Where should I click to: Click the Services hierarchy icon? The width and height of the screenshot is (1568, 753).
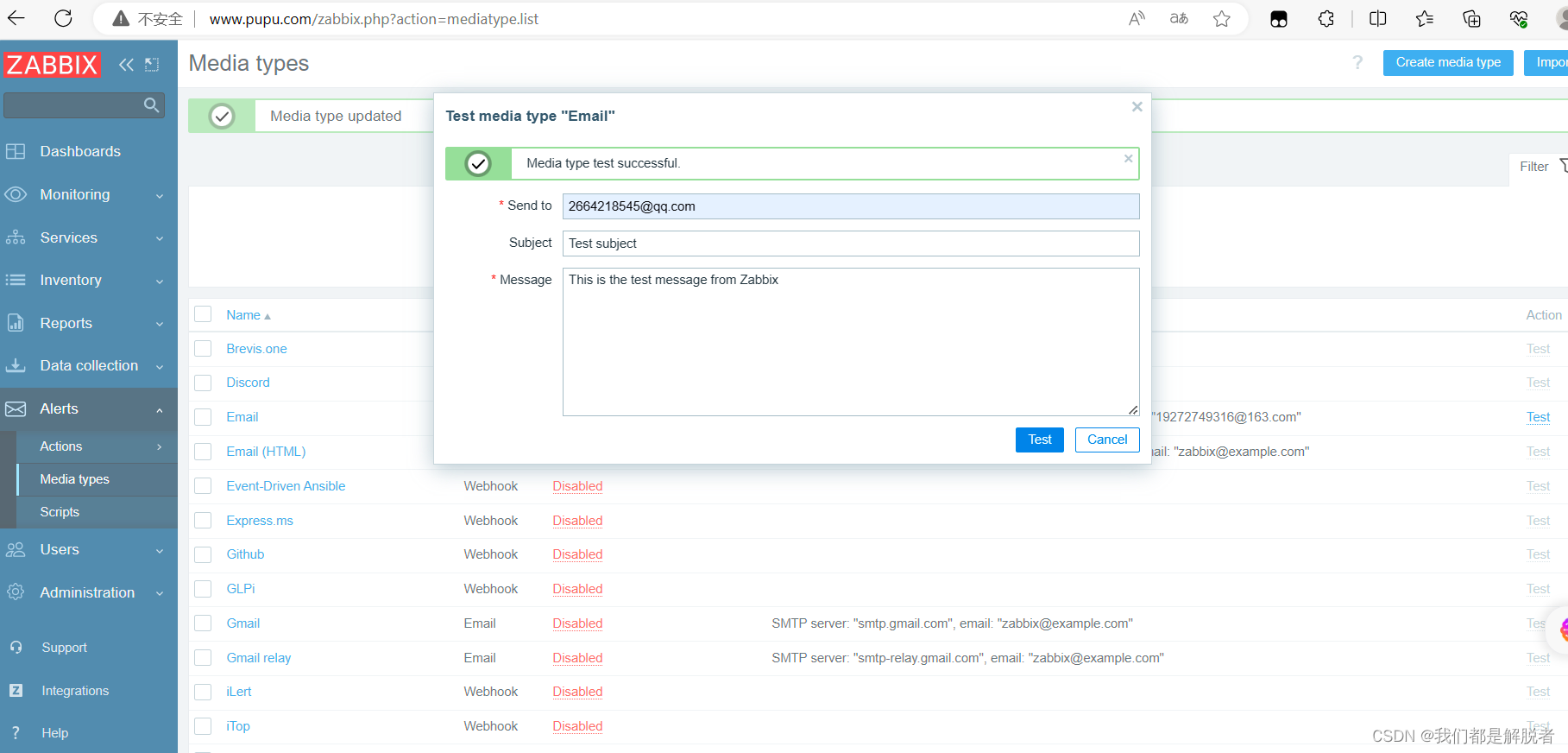click(x=16, y=237)
